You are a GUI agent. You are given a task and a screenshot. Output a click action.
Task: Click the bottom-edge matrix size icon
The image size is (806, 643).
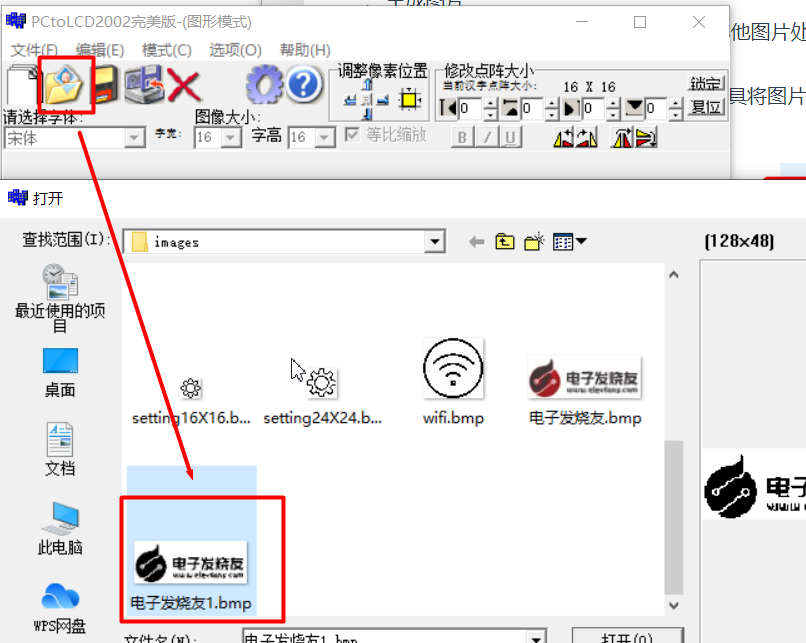pos(634,108)
